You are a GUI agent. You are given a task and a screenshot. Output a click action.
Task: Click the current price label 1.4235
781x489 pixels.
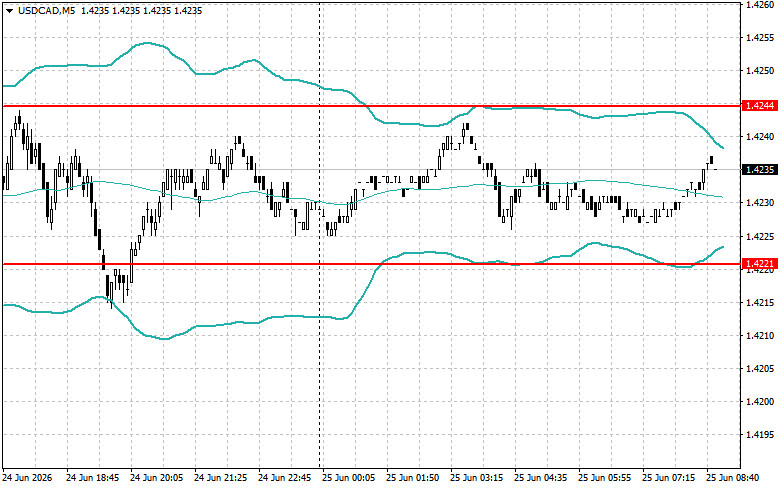pos(760,170)
